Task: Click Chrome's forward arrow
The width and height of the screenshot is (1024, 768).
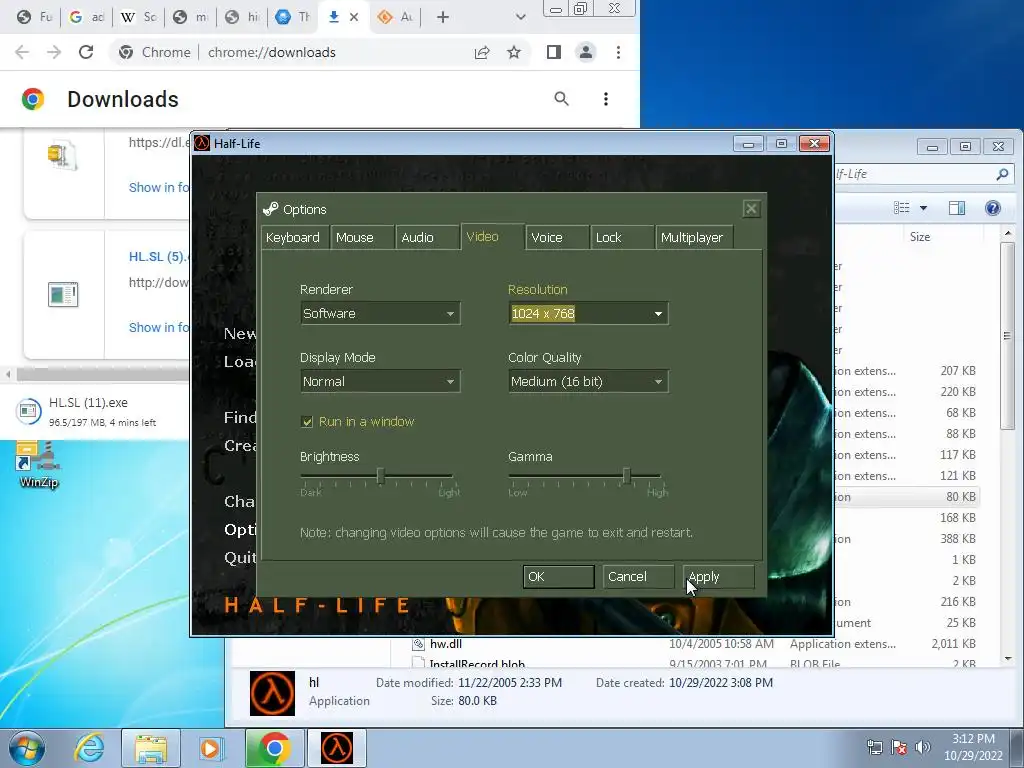Action: 54,52
